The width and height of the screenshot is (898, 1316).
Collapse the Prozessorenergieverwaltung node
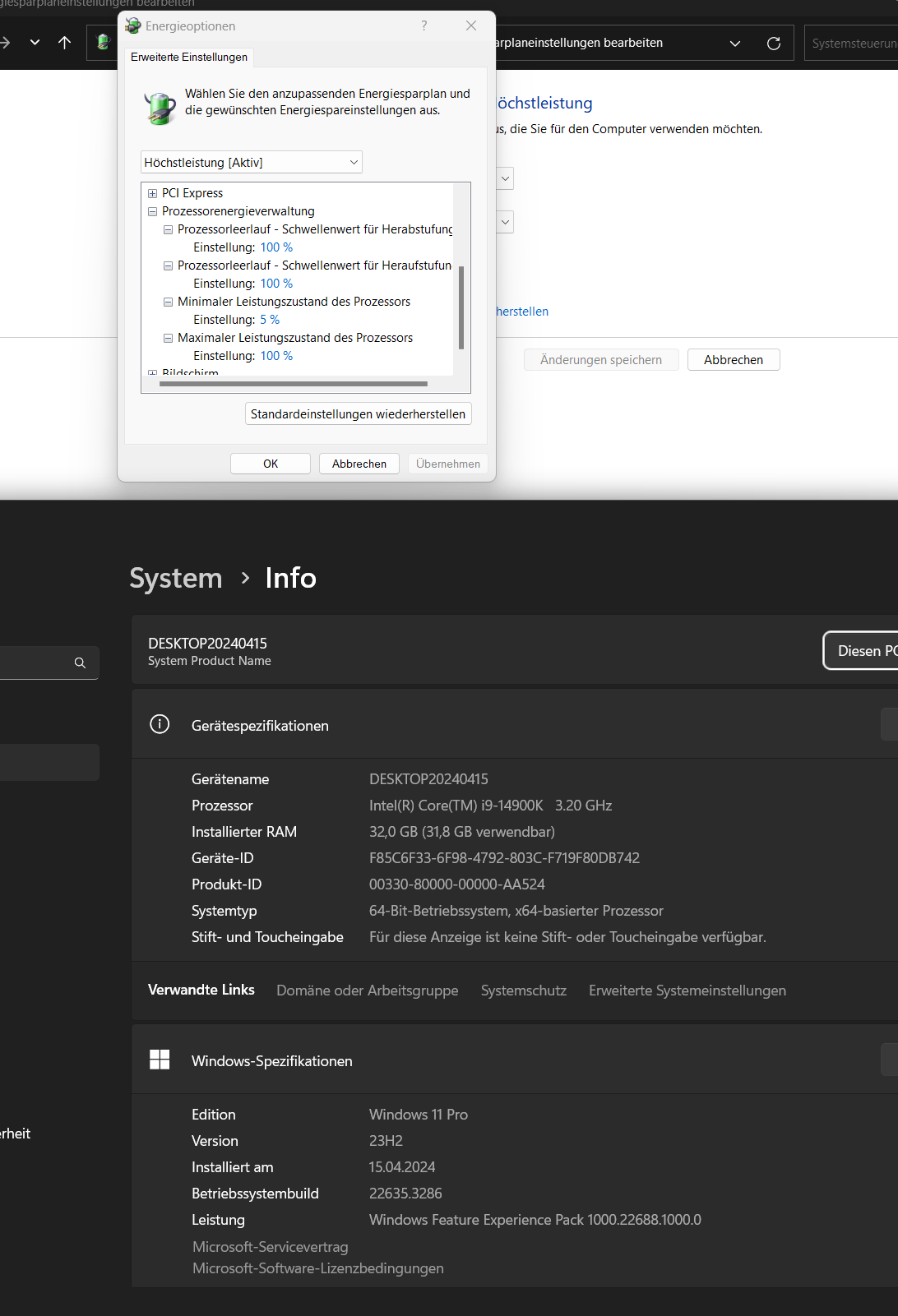[x=152, y=211]
